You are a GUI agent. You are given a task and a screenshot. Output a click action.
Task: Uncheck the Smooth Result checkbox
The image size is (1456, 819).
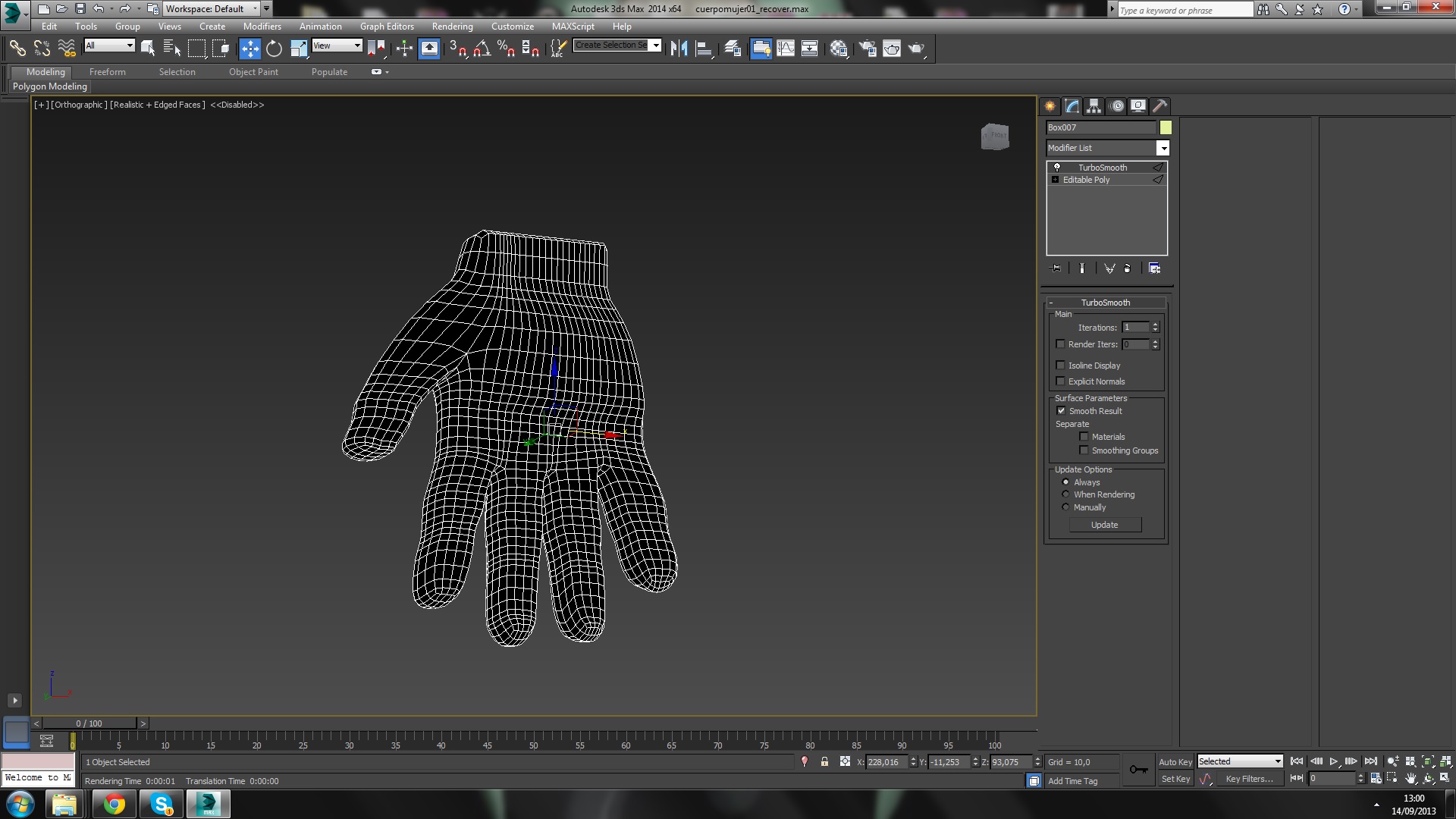point(1062,411)
